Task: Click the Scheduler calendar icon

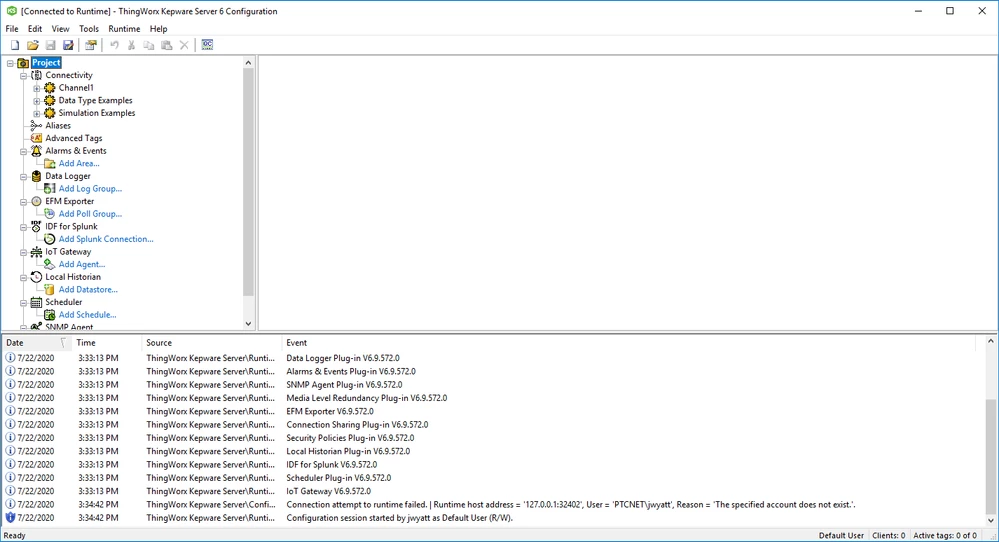Action: (36, 303)
